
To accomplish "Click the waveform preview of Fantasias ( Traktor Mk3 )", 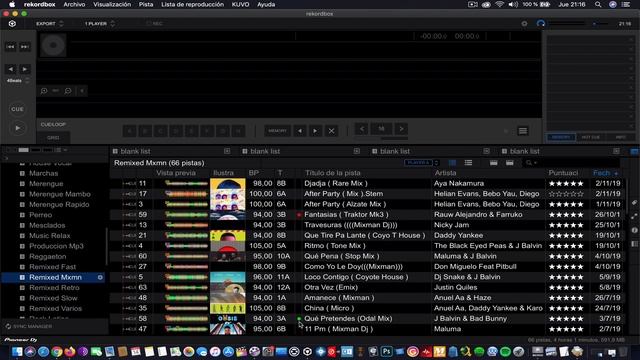I will coord(186,215).
